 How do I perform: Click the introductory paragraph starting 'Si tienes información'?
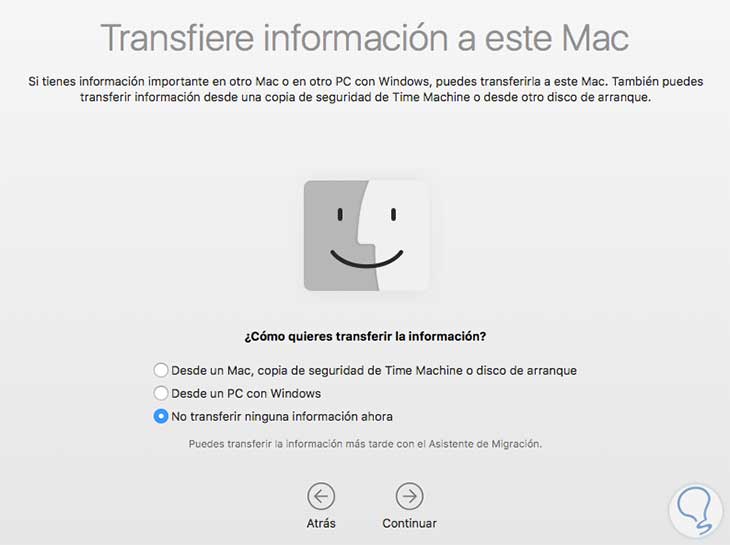point(365,89)
